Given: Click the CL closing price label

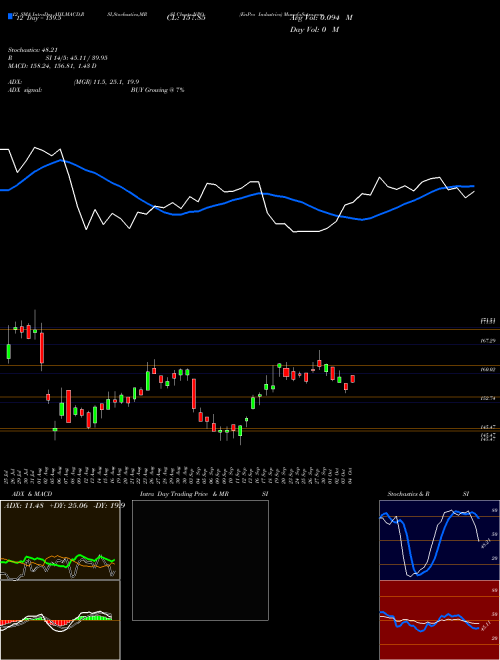Looking at the screenshot, I should coord(186,18).
